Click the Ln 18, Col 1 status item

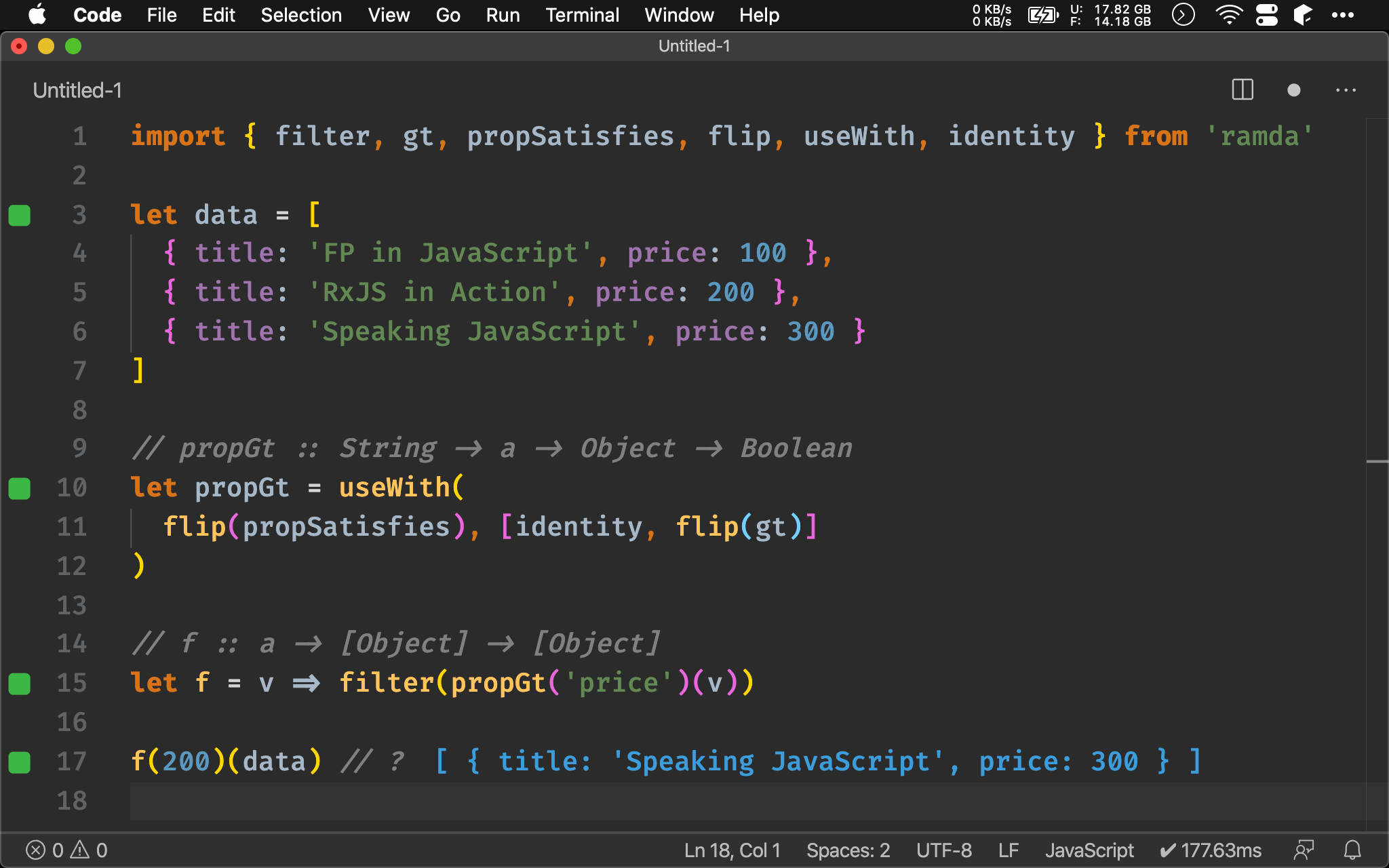tap(732, 850)
